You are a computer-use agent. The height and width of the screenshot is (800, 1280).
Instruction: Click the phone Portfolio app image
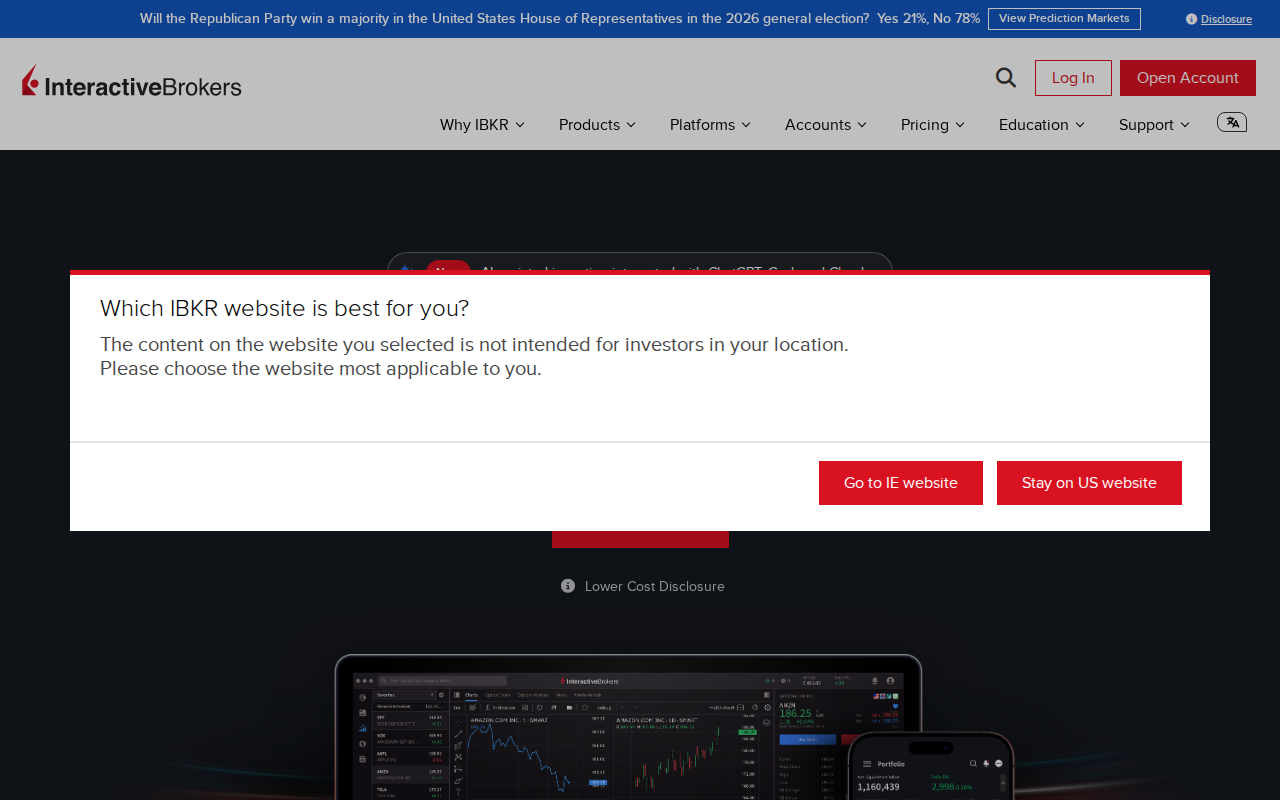pyautogui.click(x=931, y=767)
